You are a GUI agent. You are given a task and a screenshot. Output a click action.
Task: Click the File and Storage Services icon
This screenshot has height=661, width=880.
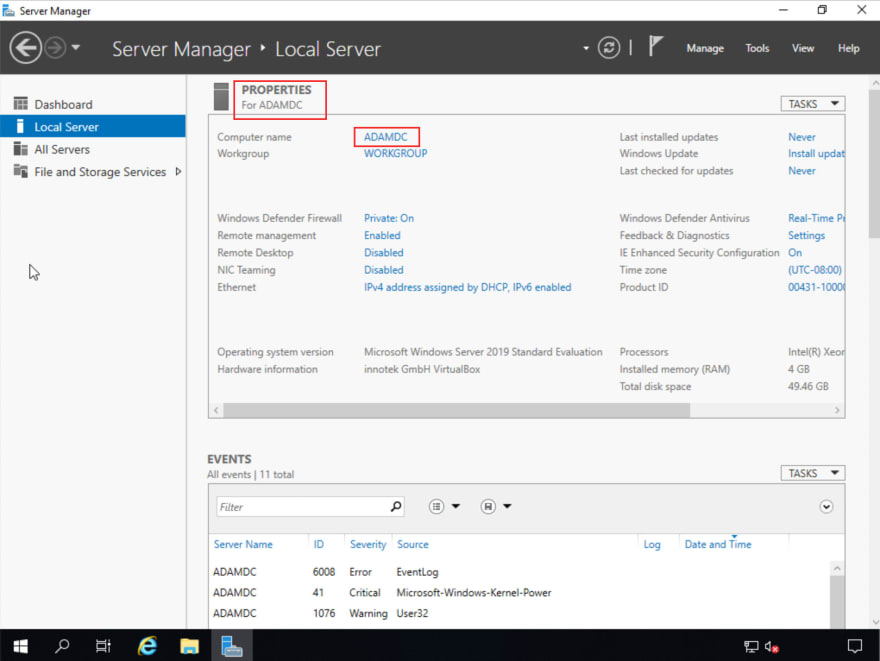[x=21, y=171]
